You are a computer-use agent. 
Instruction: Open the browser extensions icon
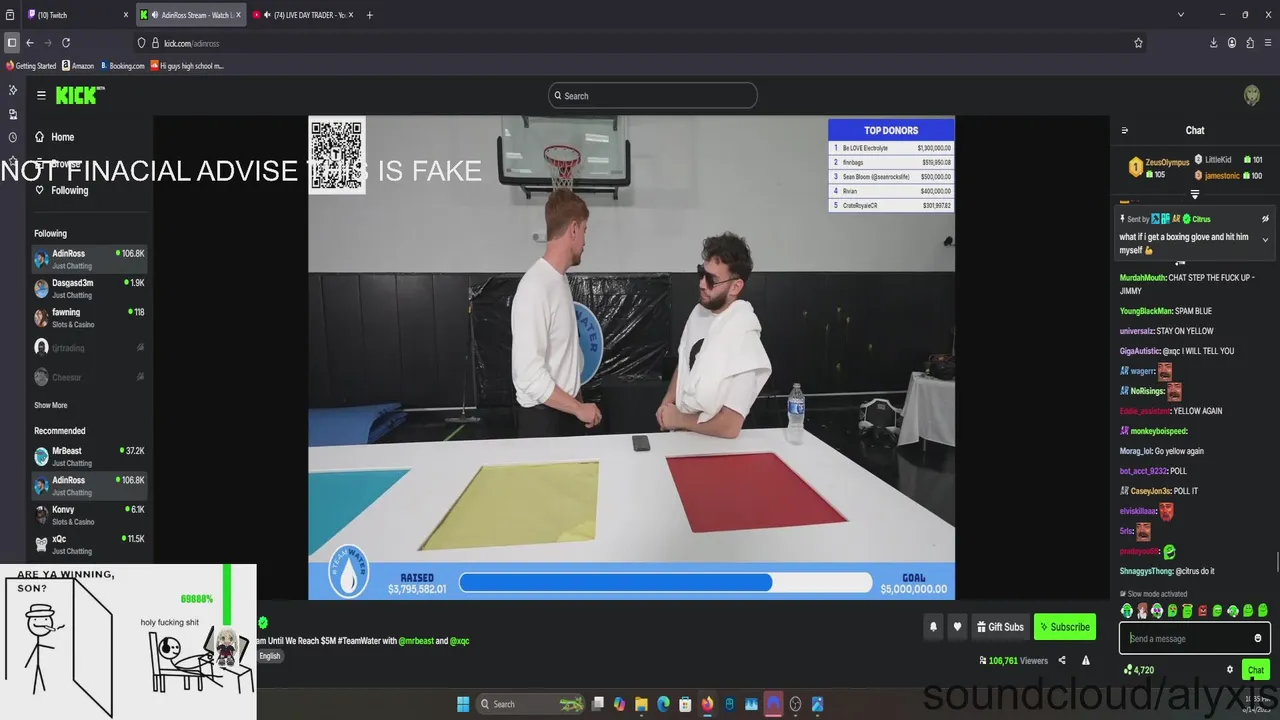coord(1250,43)
